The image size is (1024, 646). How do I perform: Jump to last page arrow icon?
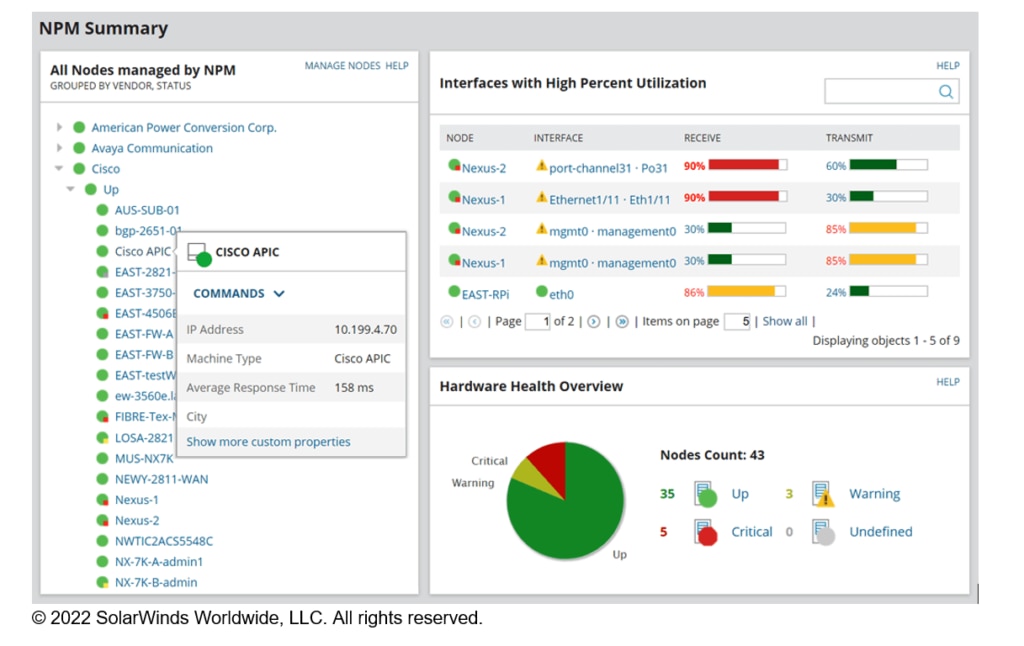(x=622, y=321)
